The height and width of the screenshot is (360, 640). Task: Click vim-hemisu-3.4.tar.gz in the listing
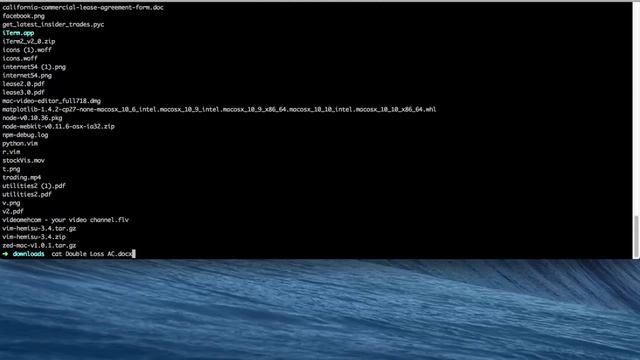(x=39, y=229)
